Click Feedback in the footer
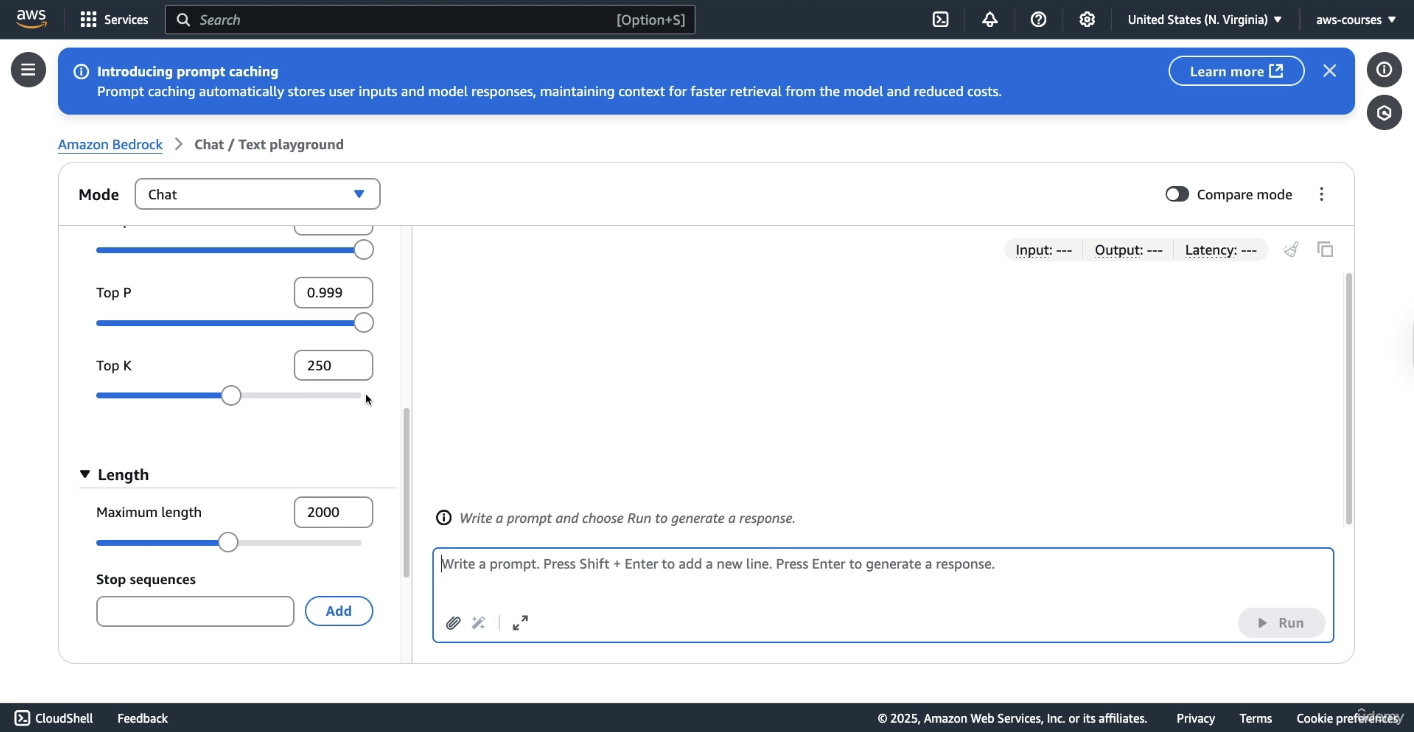The height and width of the screenshot is (732, 1414). pyautogui.click(x=142, y=718)
